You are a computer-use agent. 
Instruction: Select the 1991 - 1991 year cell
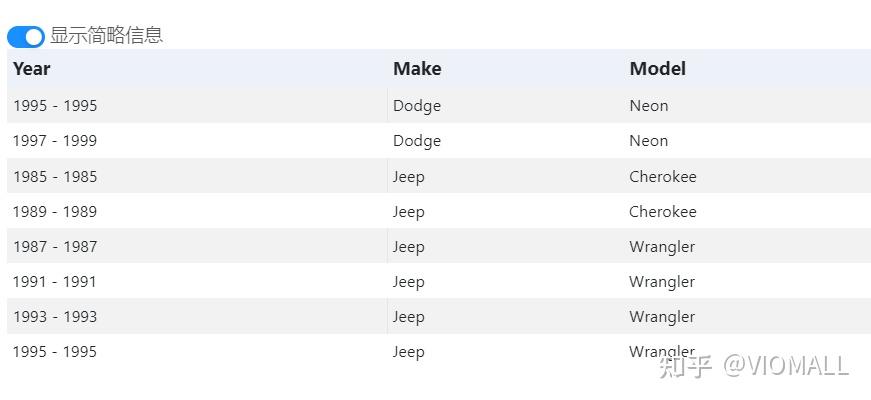point(55,282)
